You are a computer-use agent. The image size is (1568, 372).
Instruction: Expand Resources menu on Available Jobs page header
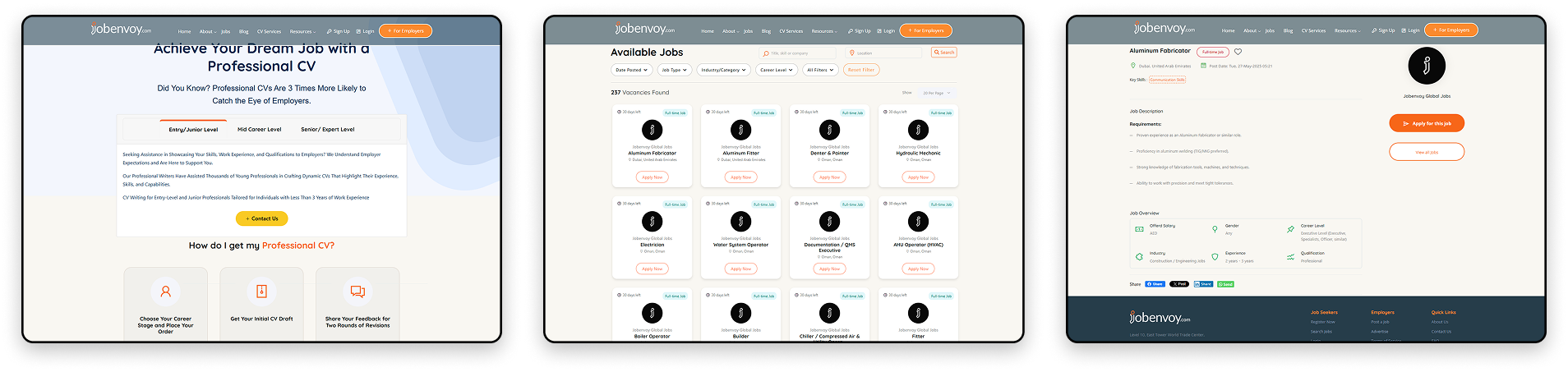pos(824,31)
